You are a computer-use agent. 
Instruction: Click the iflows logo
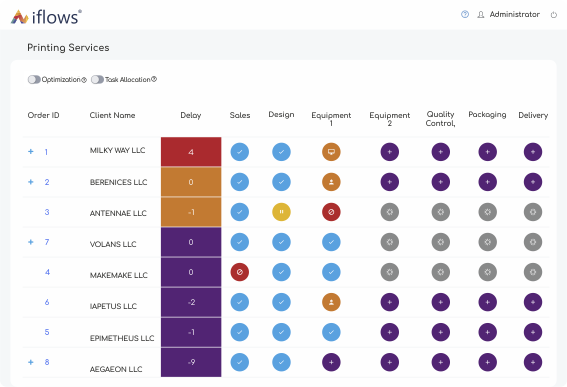click(46, 17)
